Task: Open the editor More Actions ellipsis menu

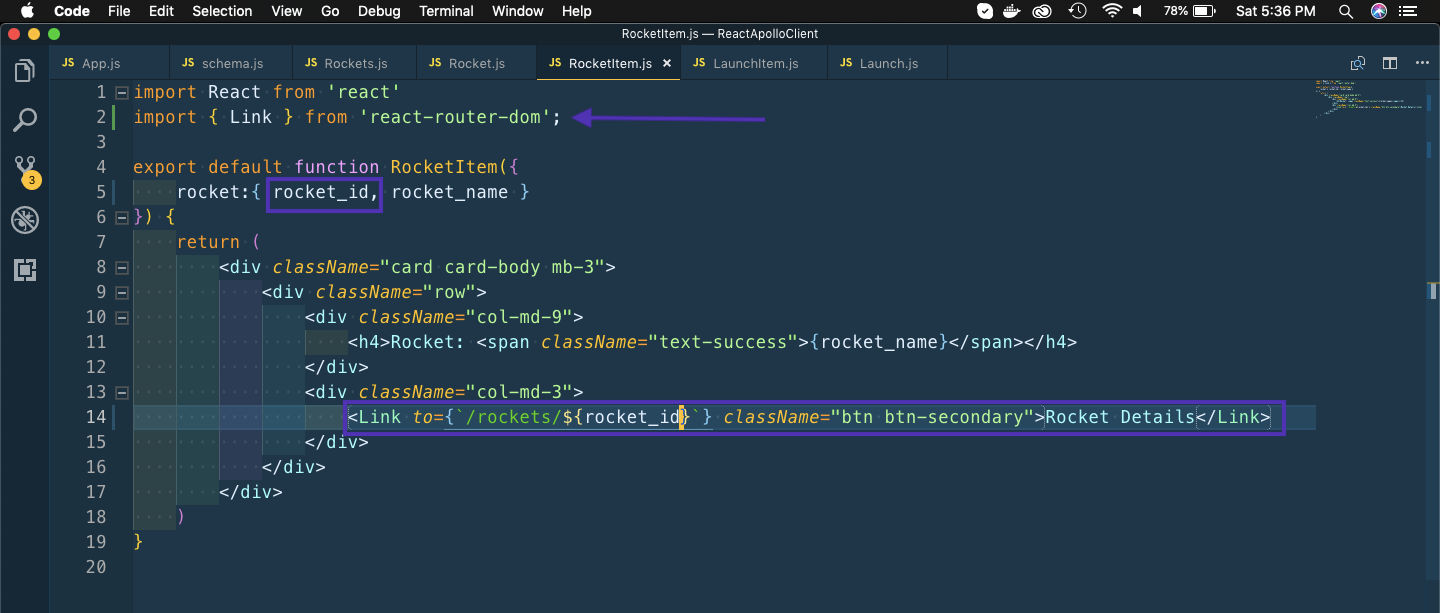Action: [x=1423, y=63]
